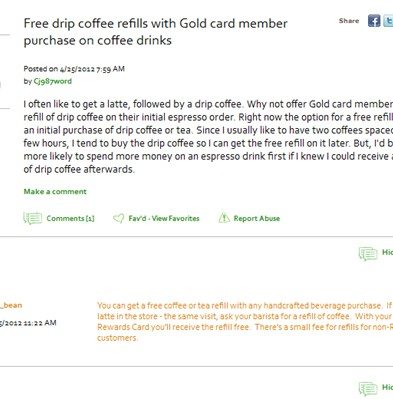Click the speech bubble icon beside Comments [1]

click(x=33, y=218)
